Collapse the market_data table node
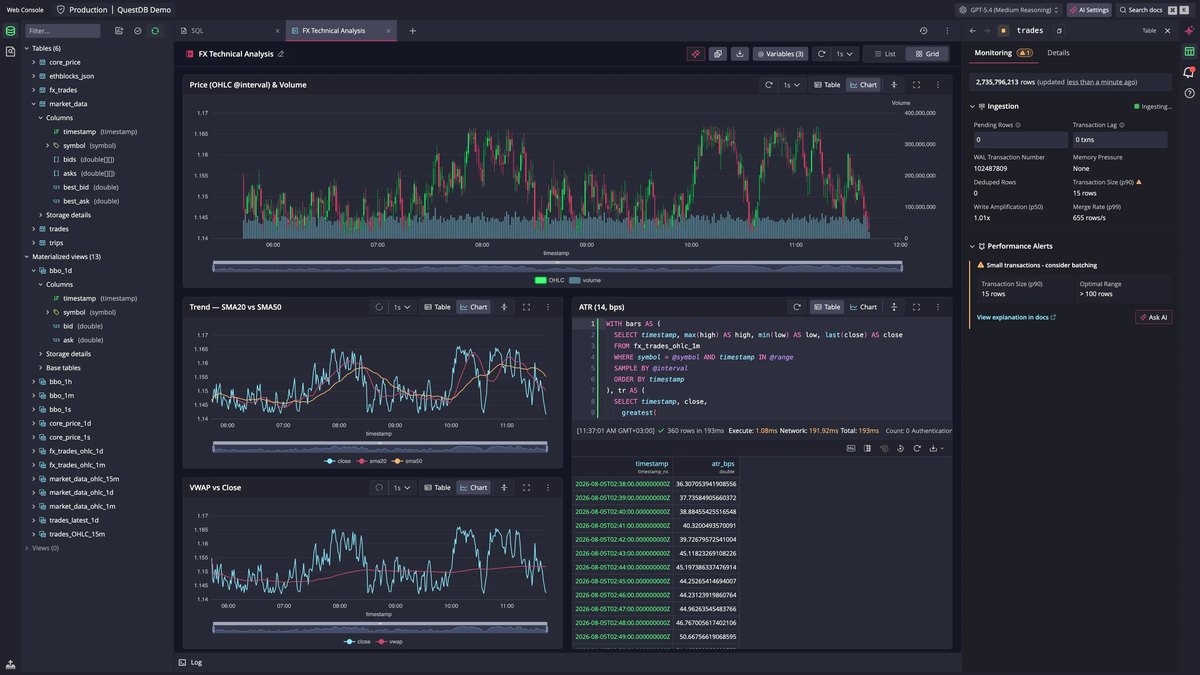 point(33,104)
